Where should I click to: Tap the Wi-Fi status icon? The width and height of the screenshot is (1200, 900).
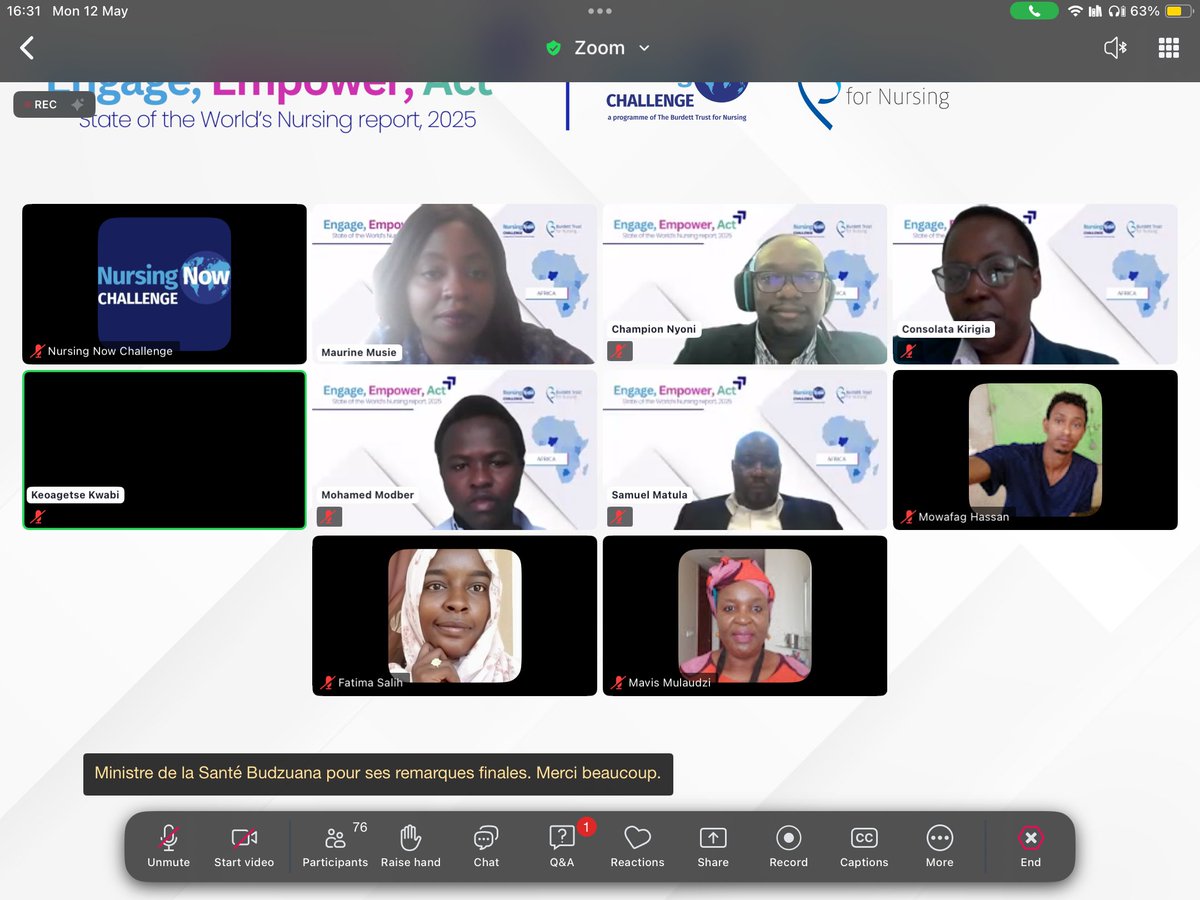click(x=1075, y=11)
